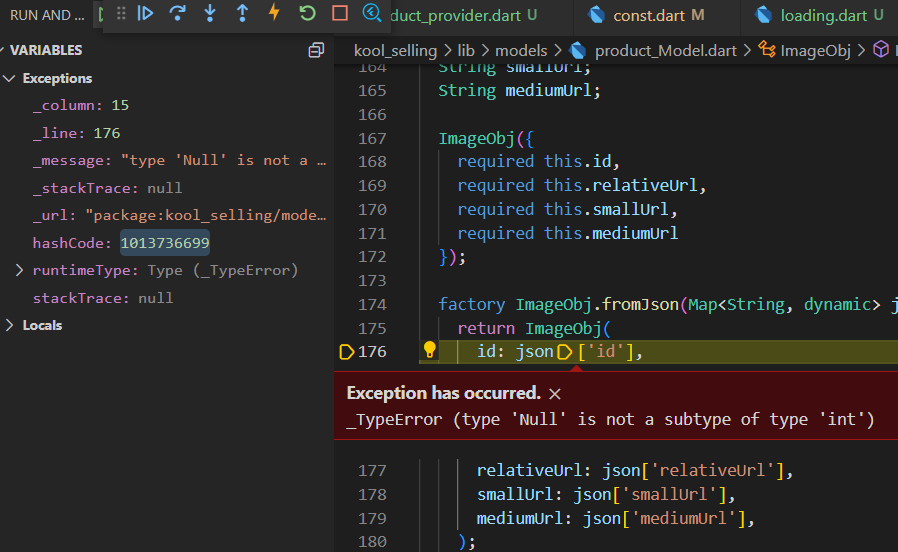Select the _url variable row
Viewport: 898px width, 552px height.
[x=179, y=215]
